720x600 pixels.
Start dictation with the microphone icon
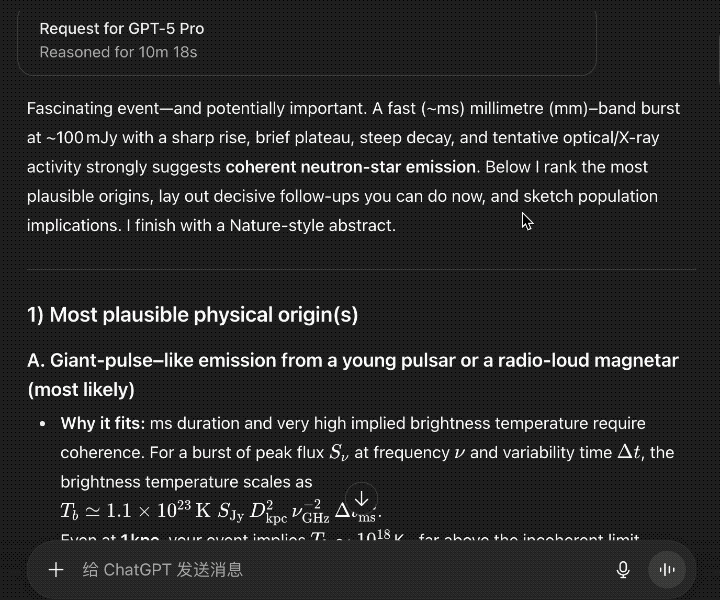pos(623,570)
